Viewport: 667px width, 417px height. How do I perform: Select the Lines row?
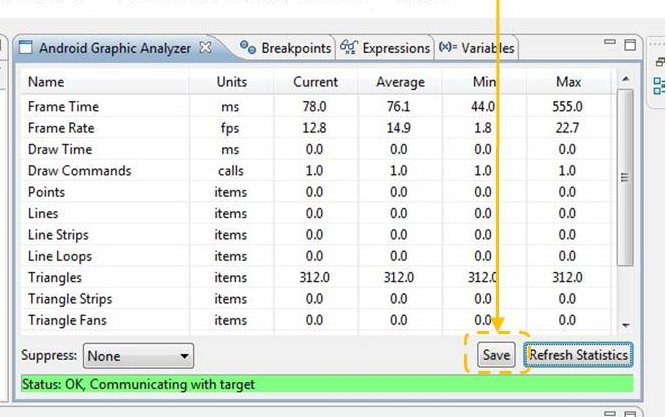[x=316, y=213]
